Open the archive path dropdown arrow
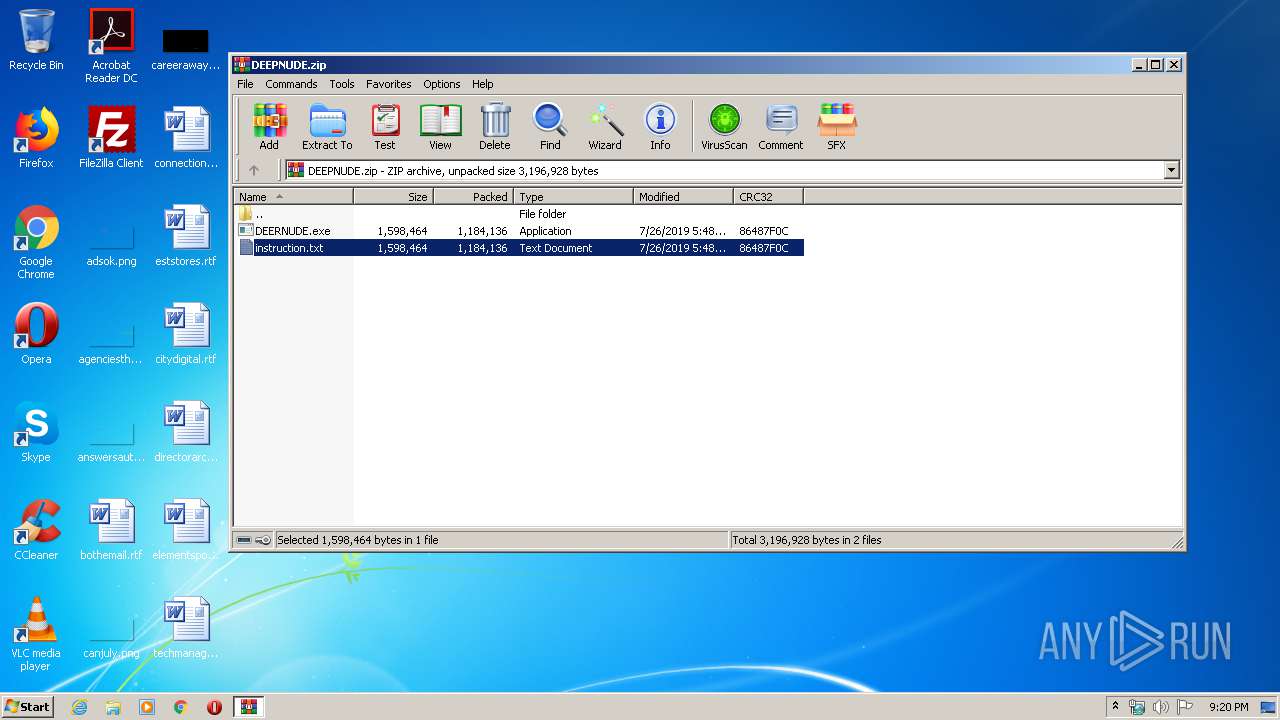The image size is (1280, 720). [x=1171, y=171]
